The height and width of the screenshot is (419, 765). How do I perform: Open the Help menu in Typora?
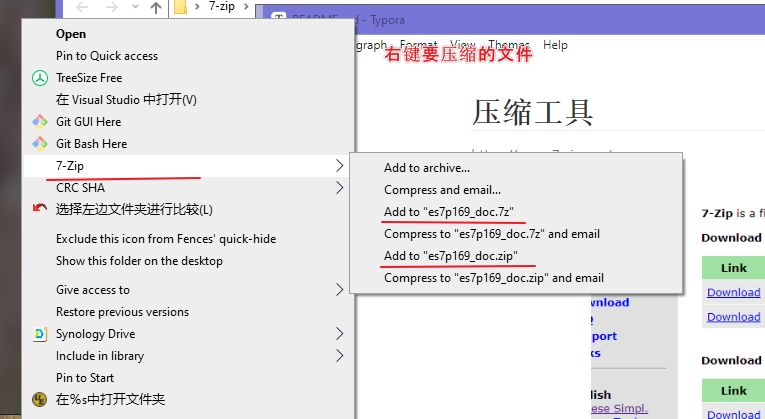coord(555,45)
